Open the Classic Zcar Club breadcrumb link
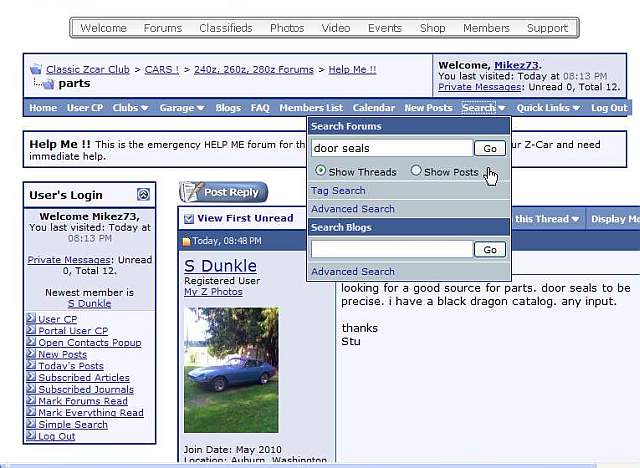Image resolution: width=640 pixels, height=468 pixels. point(88,69)
